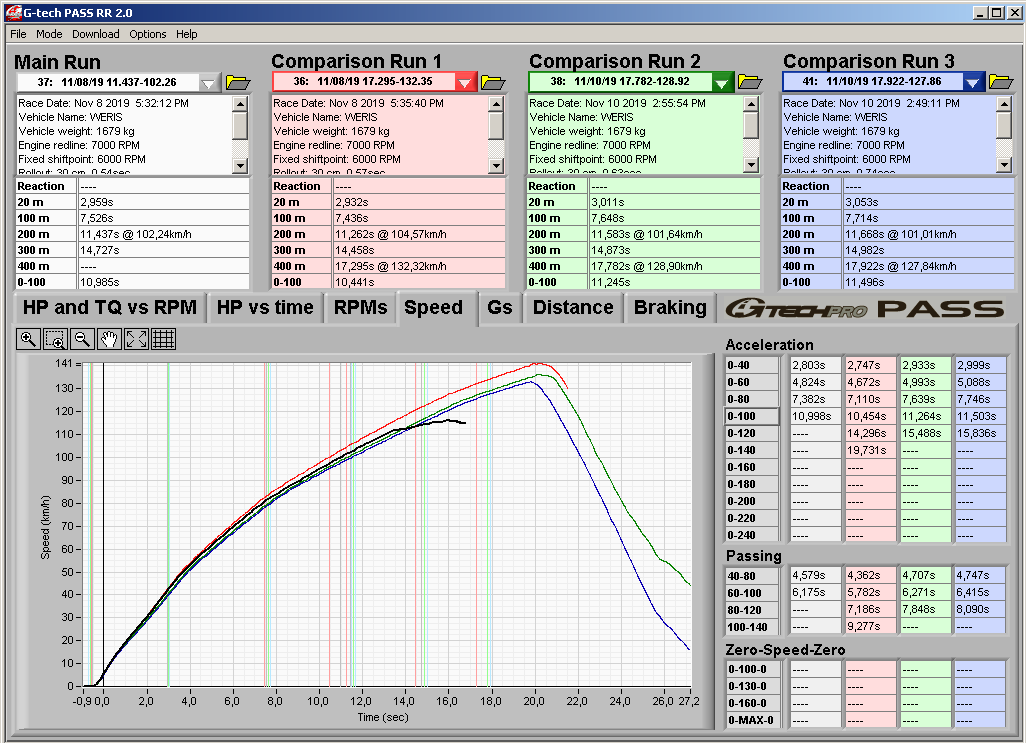Expand the Main Run selection dropdown
Viewport: 1026px width, 743px height.
[x=208, y=83]
